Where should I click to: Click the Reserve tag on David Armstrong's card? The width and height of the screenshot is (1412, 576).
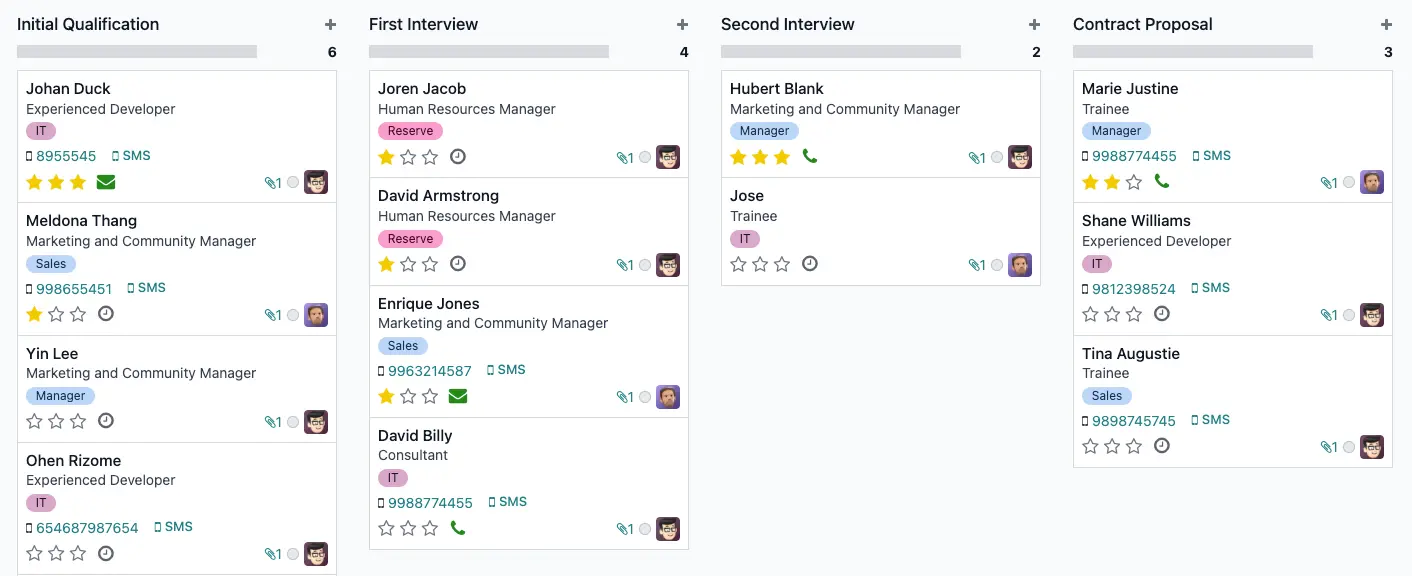pyautogui.click(x=410, y=239)
